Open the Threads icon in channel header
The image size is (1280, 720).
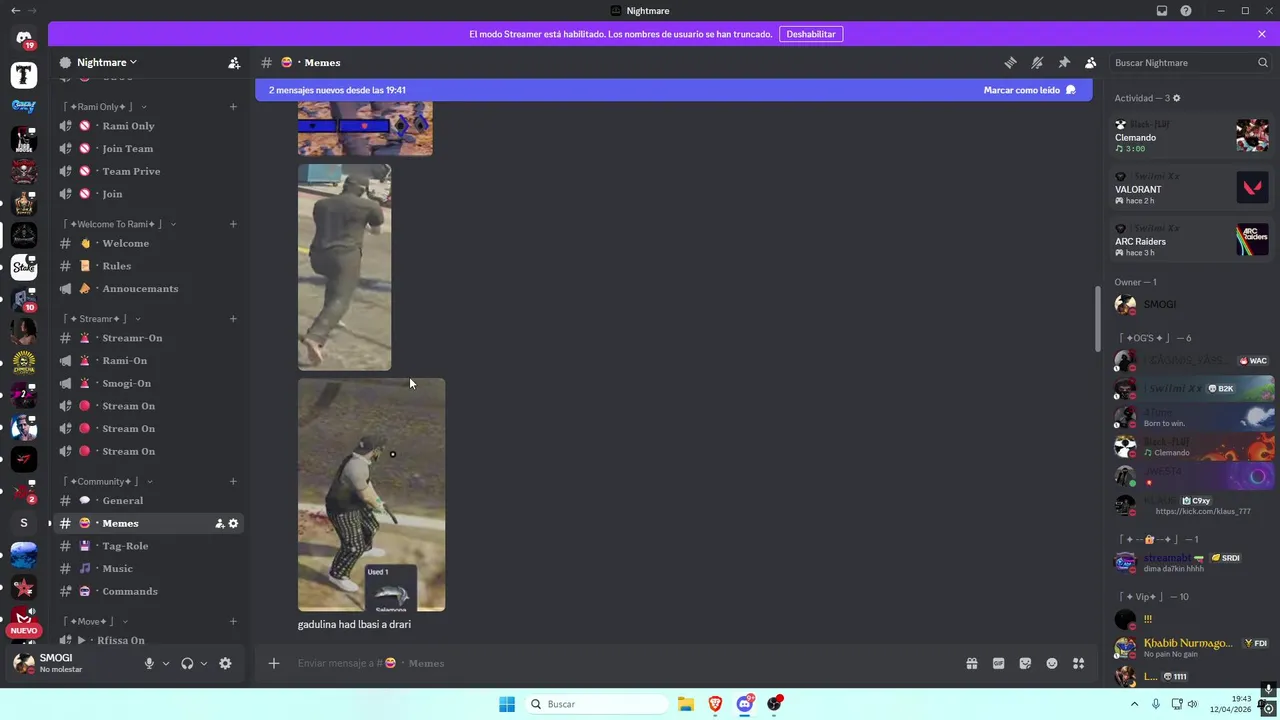(1010, 62)
